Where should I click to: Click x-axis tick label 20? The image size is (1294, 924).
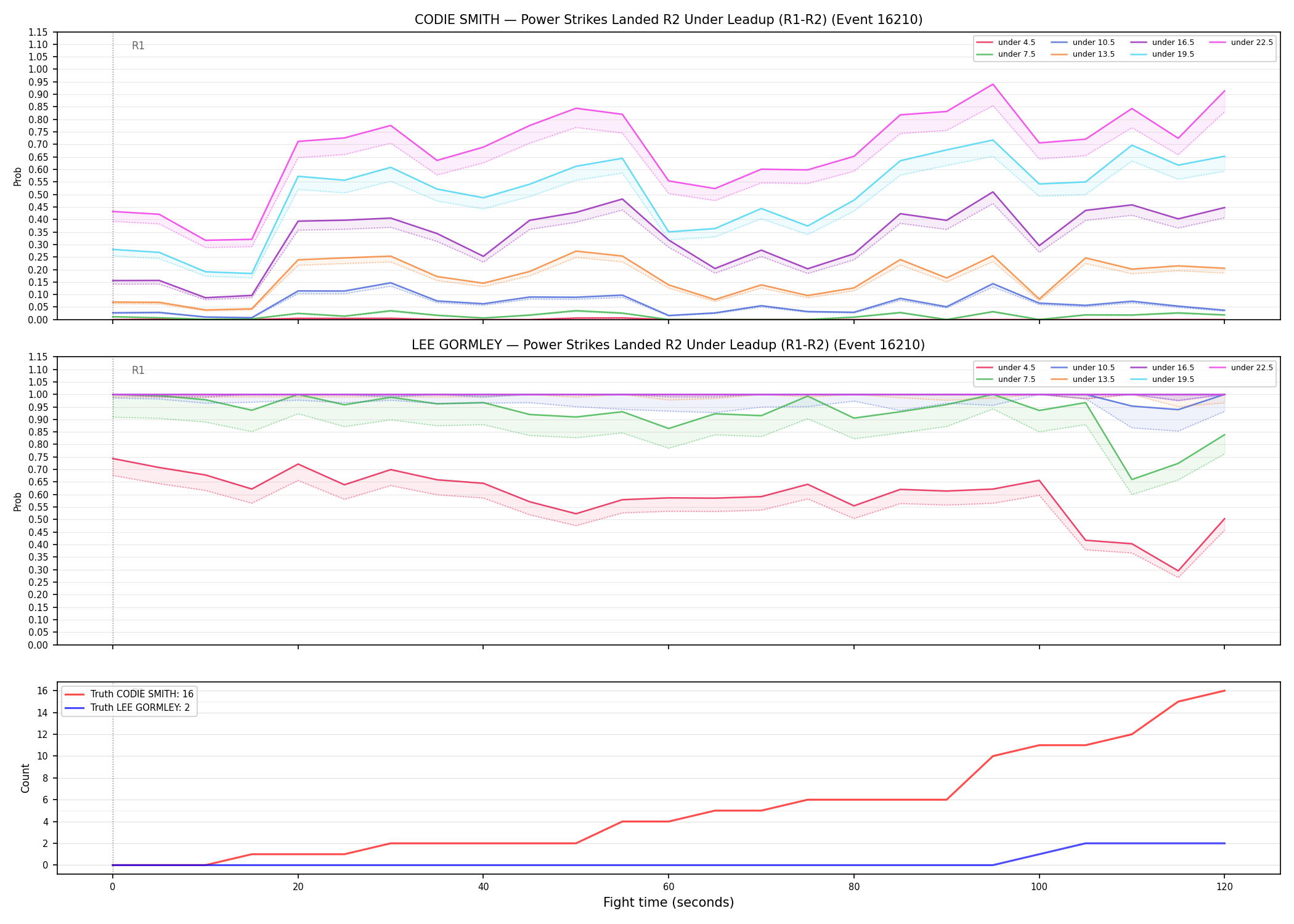pyautogui.click(x=298, y=887)
